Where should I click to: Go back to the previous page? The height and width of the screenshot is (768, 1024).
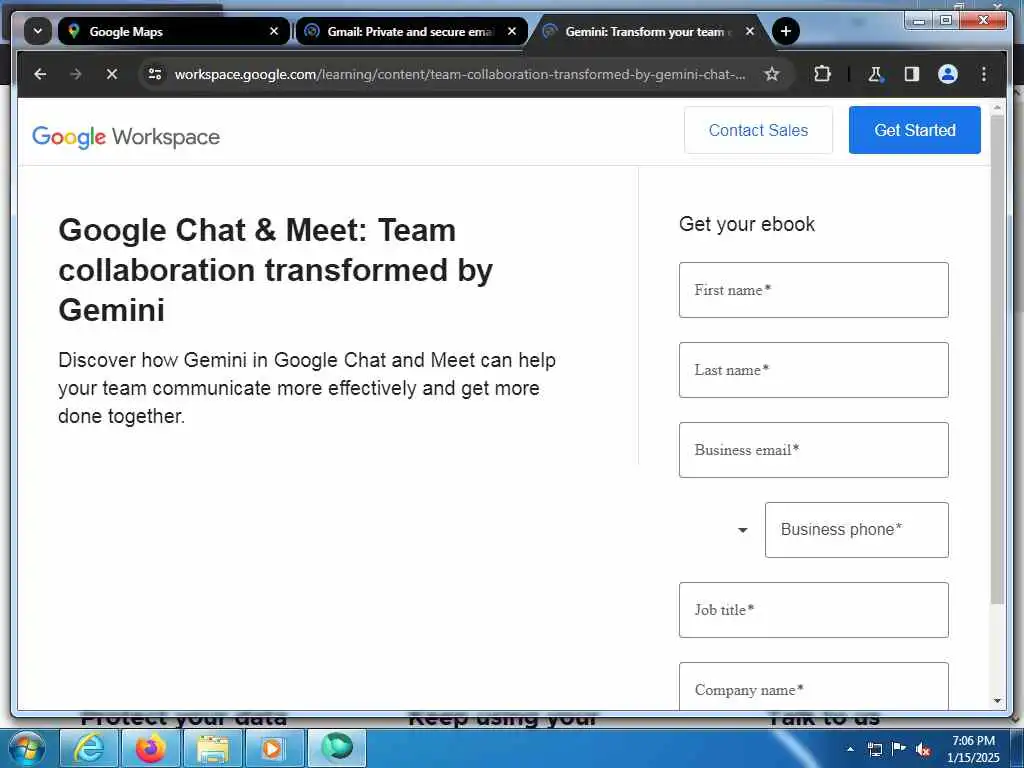tap(40, 74)
